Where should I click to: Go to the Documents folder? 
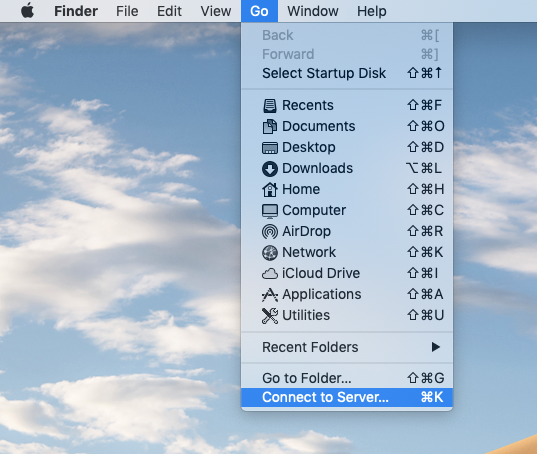click(347, 126)
